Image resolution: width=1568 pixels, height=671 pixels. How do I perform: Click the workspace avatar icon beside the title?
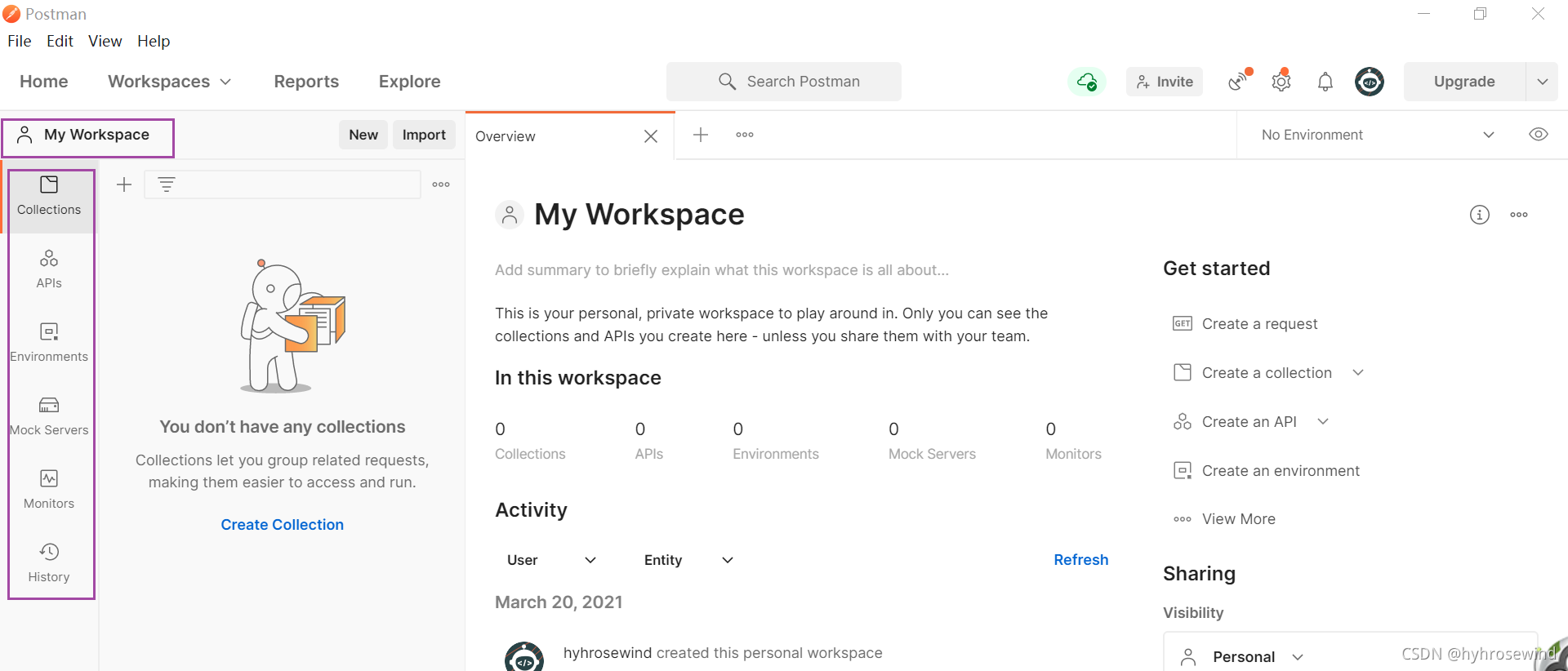coord(510,215)
